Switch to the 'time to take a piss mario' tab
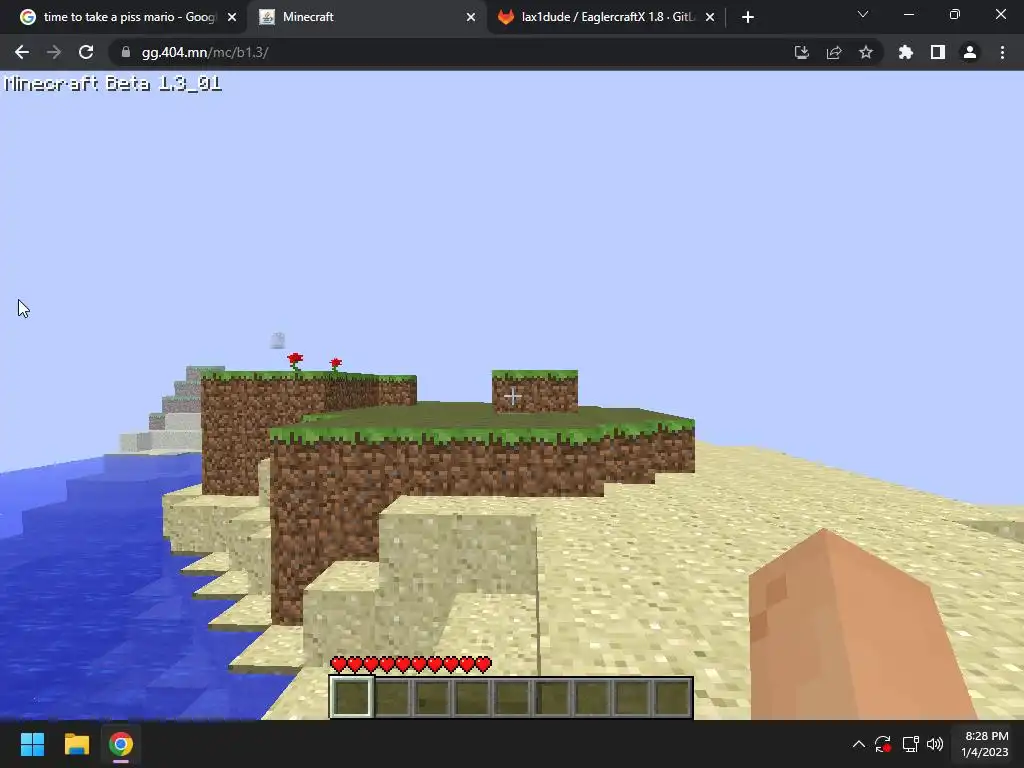 121,17
